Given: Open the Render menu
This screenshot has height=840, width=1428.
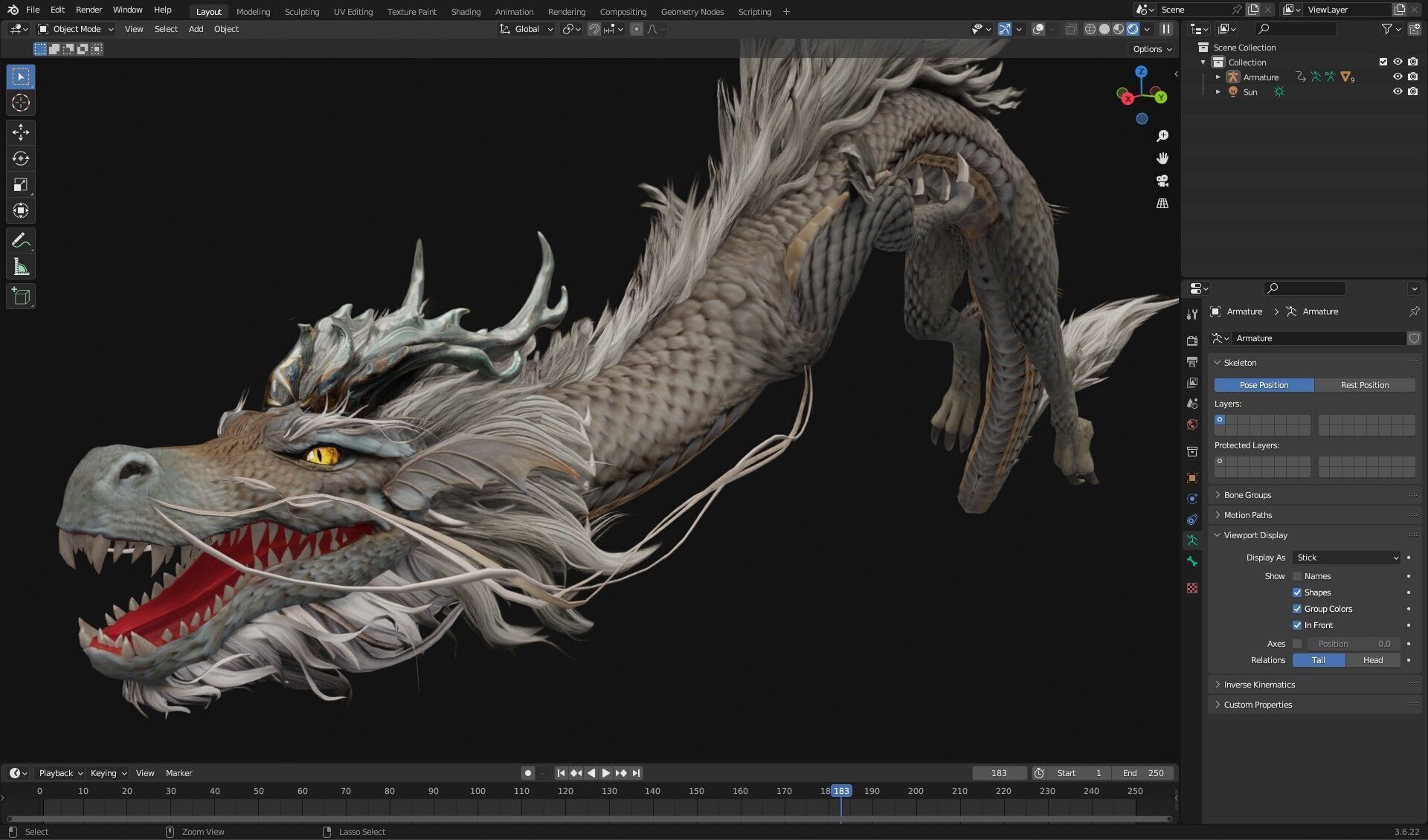Looking at the screenshot, I should pos(89,10).
